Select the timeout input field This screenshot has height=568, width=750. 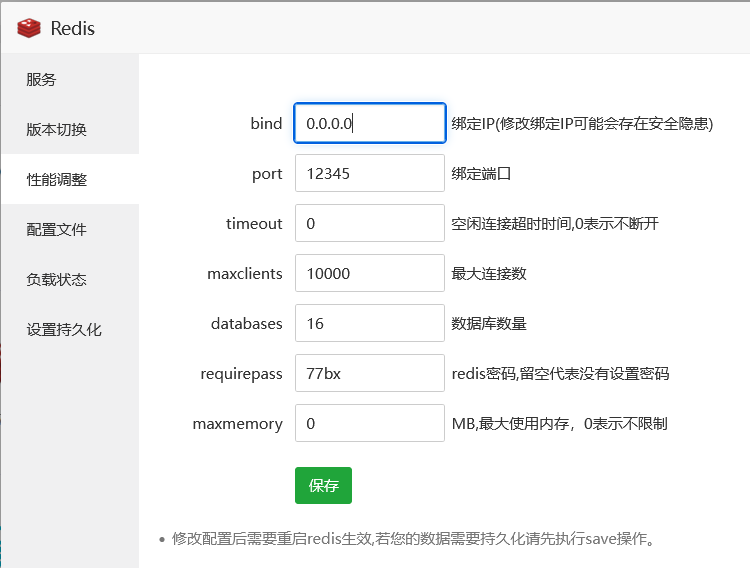pyautogui.click(x=370, y=223)
